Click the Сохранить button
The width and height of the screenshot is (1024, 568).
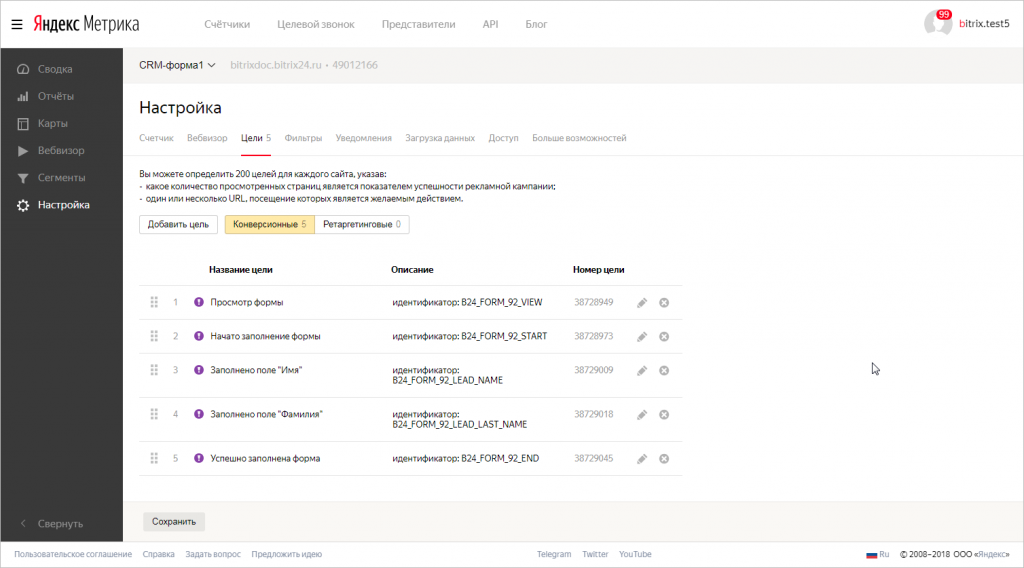pos(174,522)
